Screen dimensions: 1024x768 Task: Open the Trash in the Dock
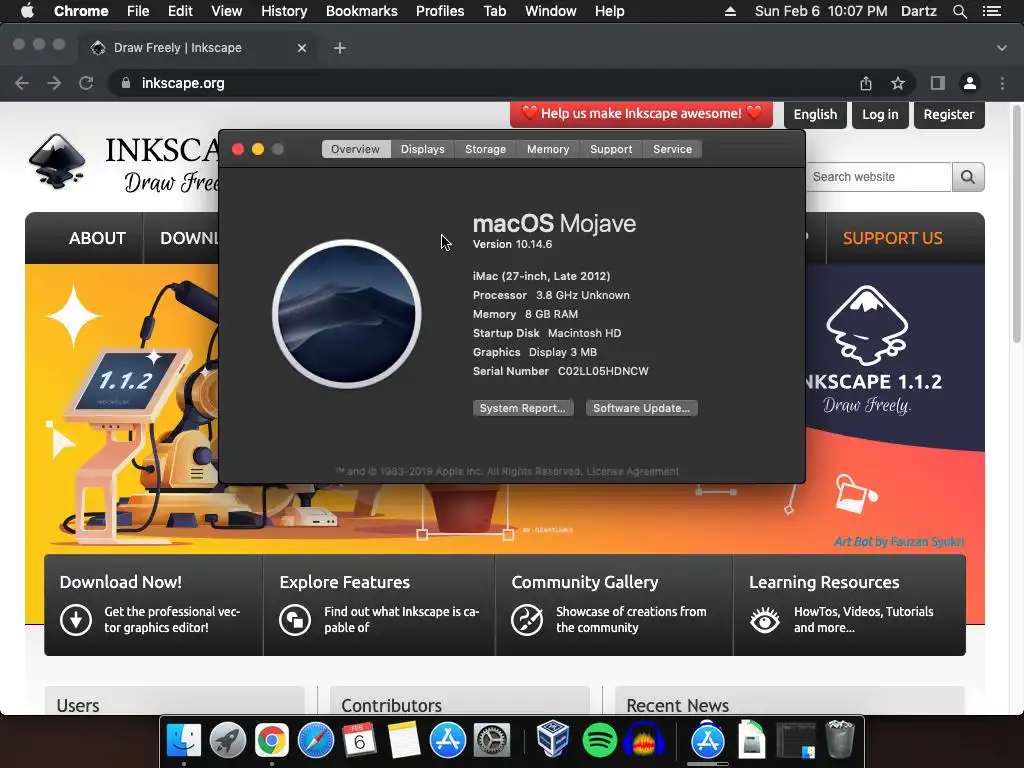tap(840, 740)
